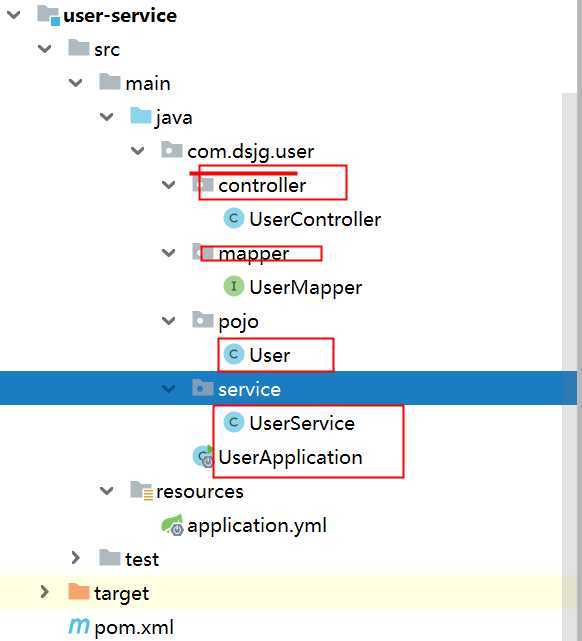Open the pom.xml file
Screen dimensions: 582x641
tap(134, 628)
